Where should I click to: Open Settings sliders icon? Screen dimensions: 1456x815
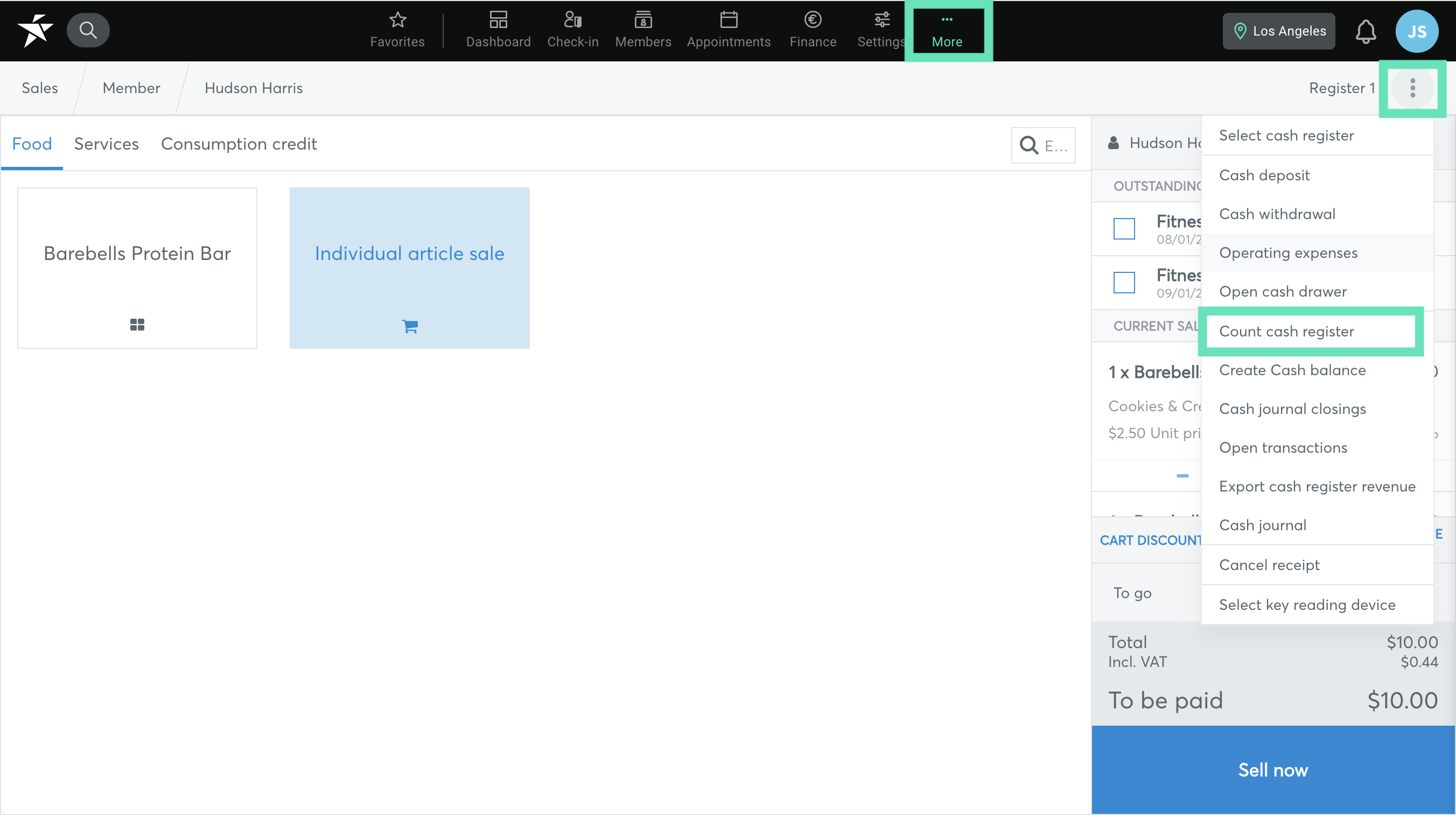pyautogui.click(x=881, y=30)
